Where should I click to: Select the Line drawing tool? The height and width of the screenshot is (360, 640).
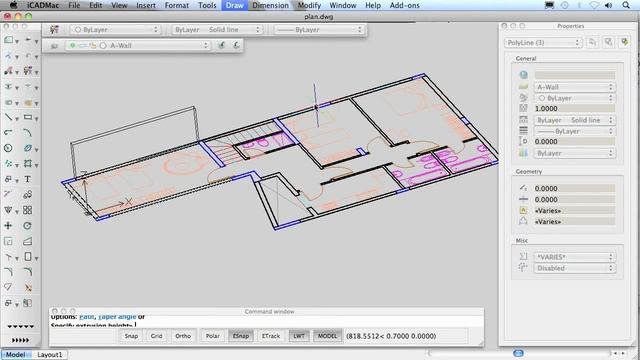[8, 118]
